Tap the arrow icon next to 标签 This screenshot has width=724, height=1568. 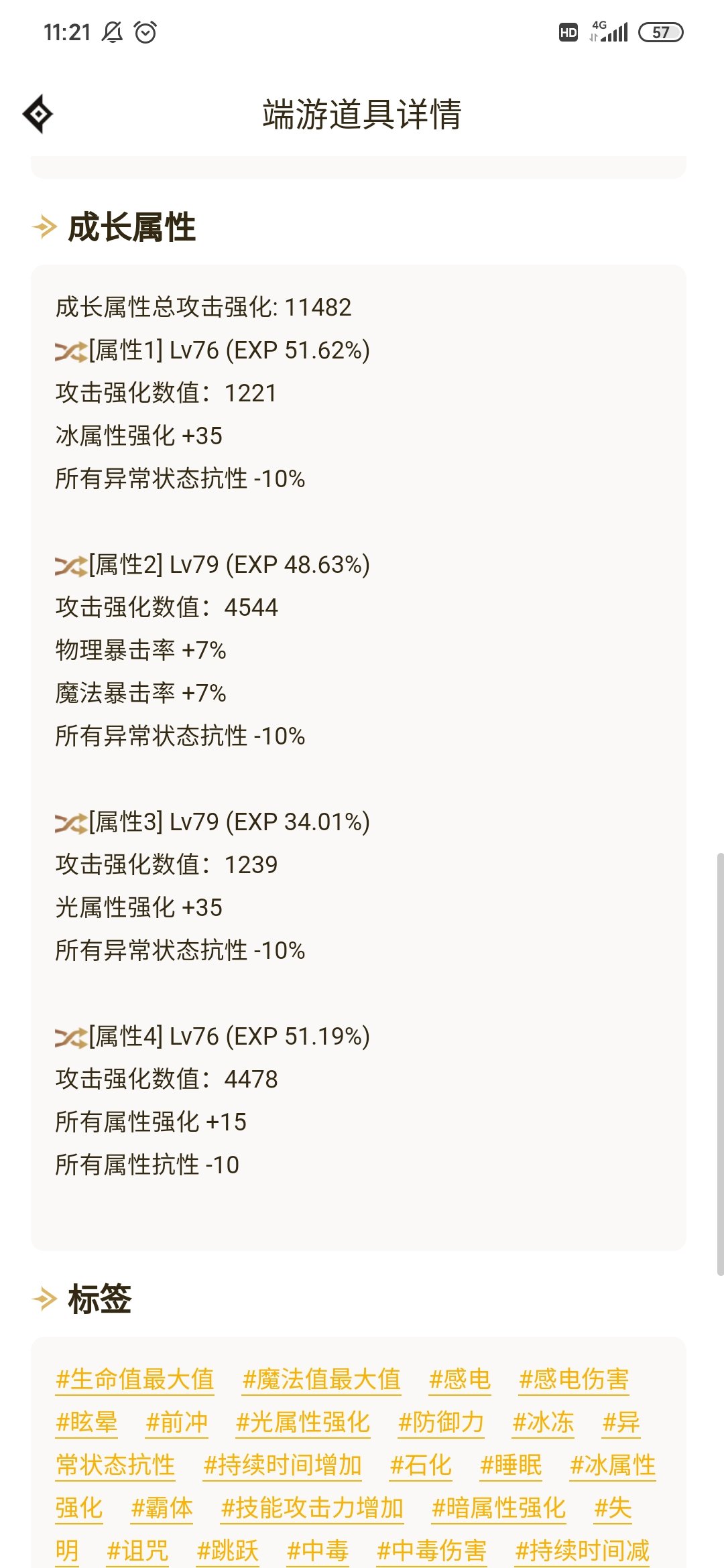(45, 1299)
